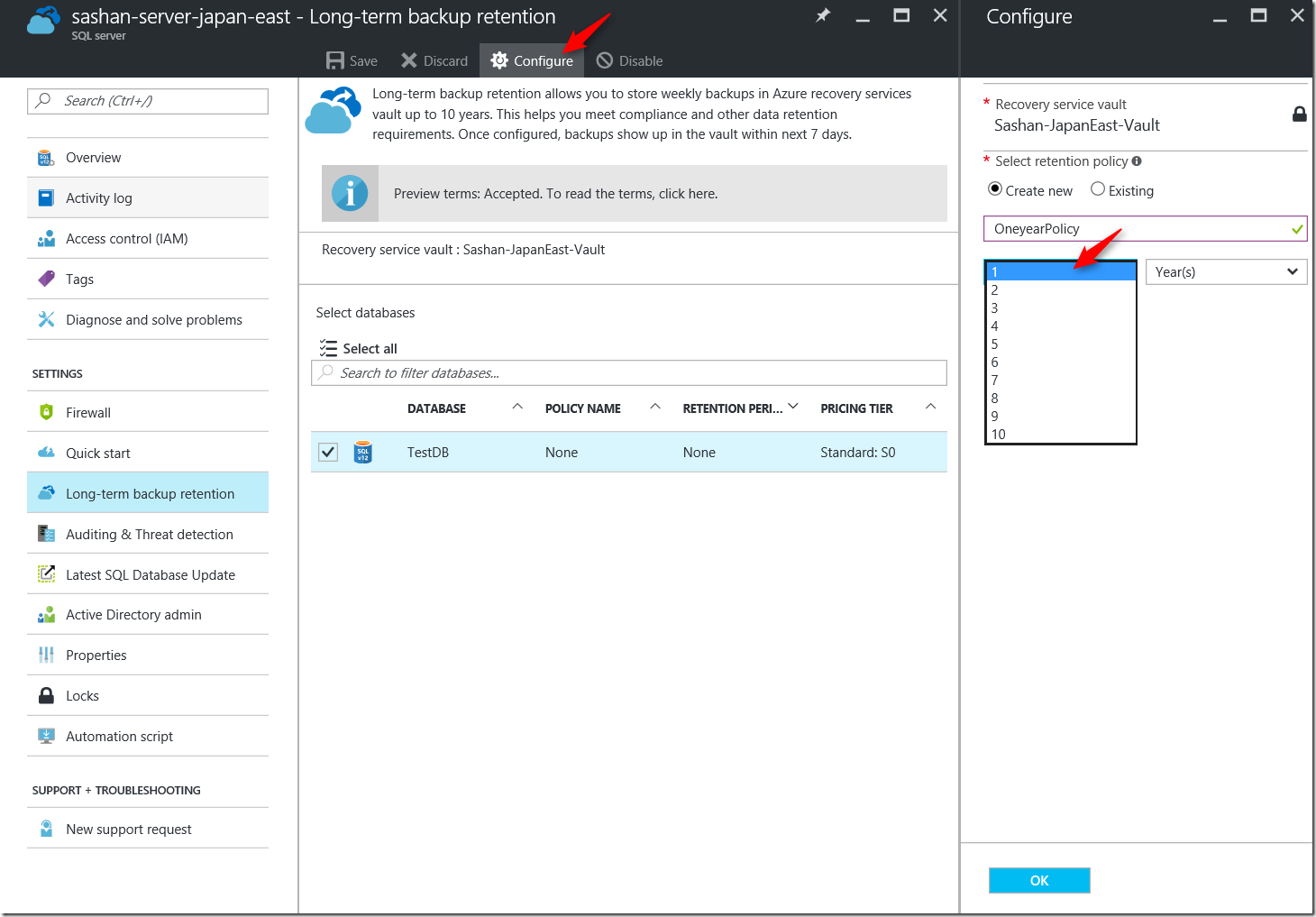Uncheck the TestDB database row
Viewport: 1316px width, 917px height.
pyautogui.click(x=327, y=452)
